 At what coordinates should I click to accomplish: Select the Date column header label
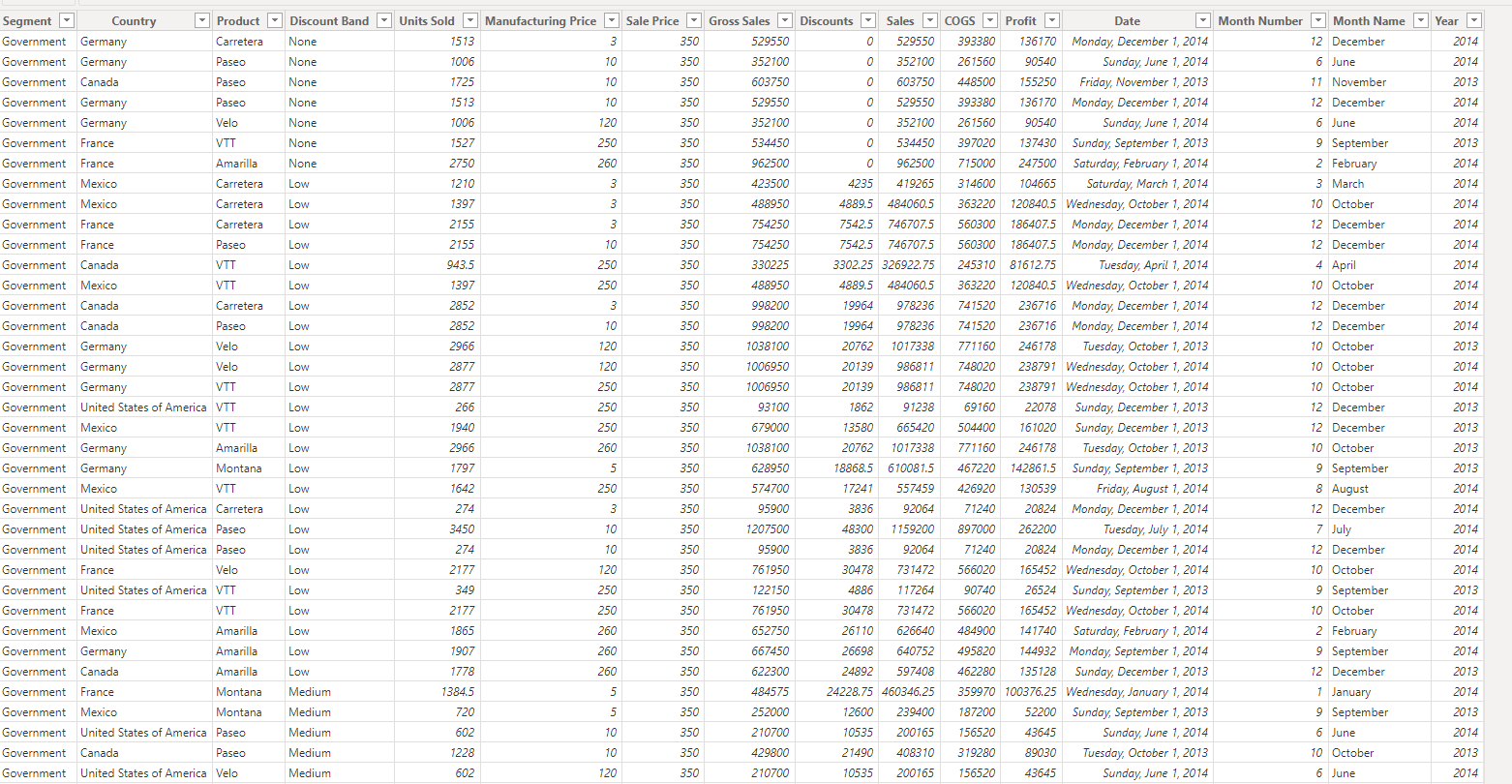[1127, 20]
